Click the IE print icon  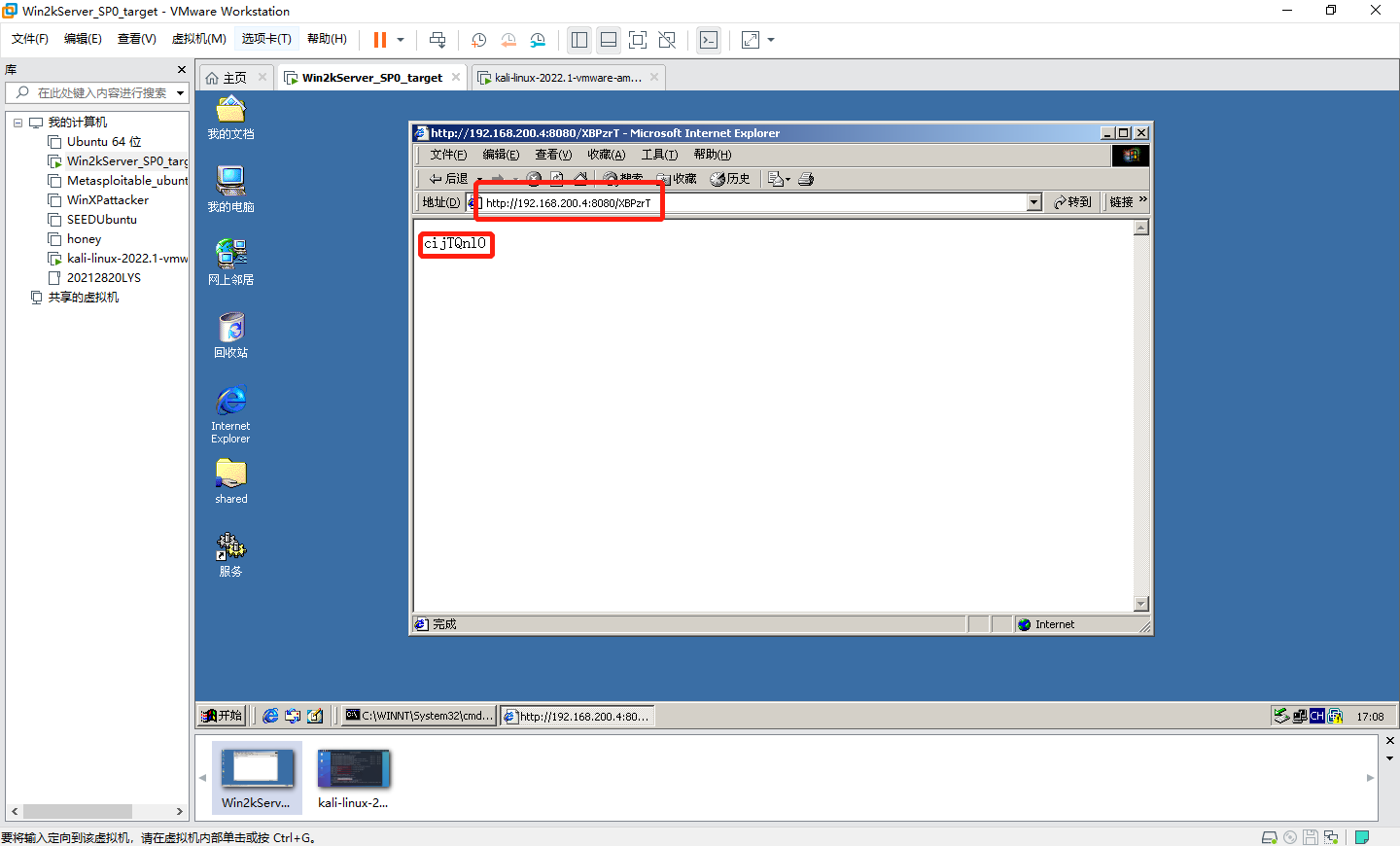coord(806,179)
